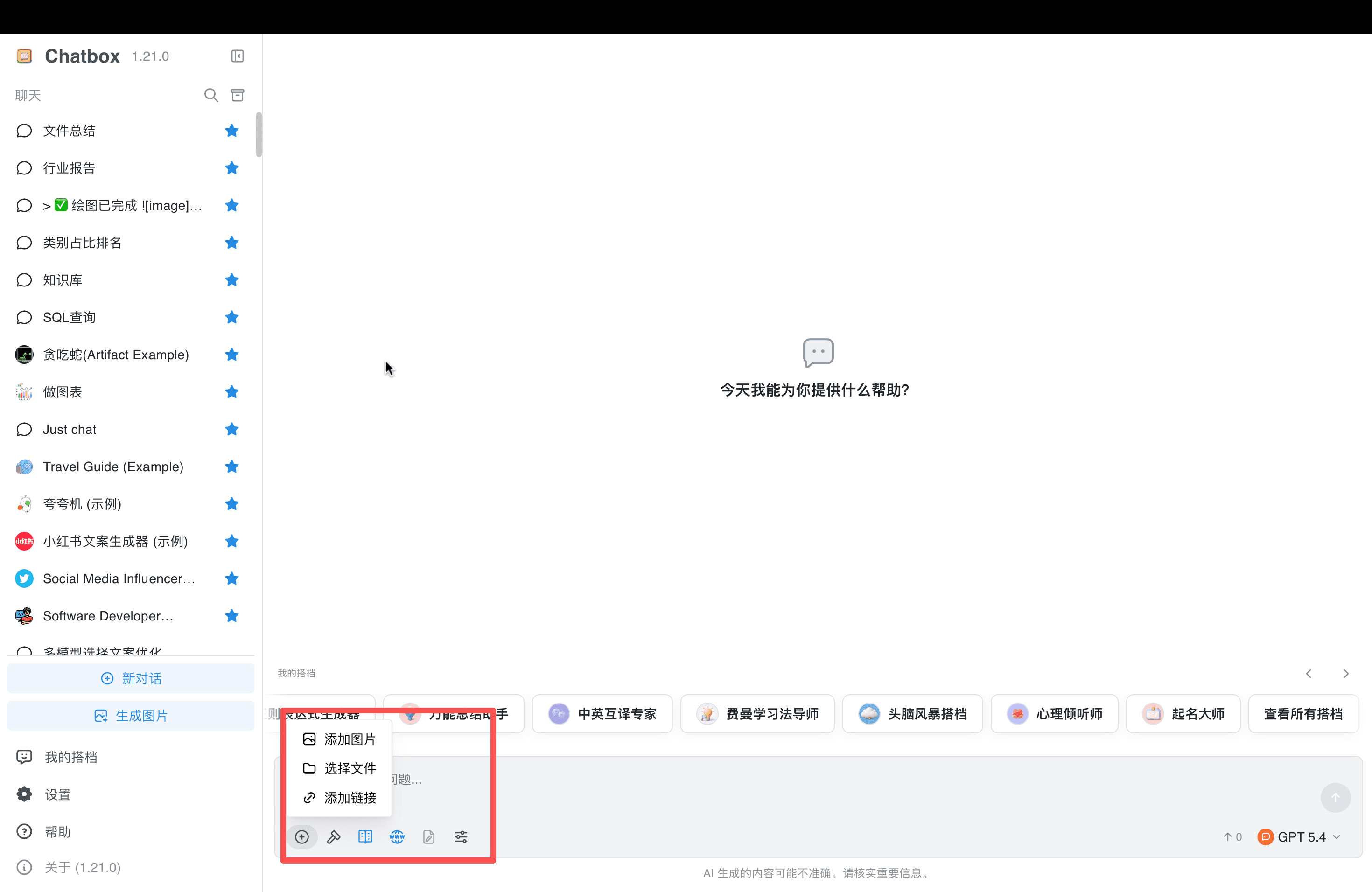Choose the 心理倾听师 partner card
This screenshot has height=892, width=1372.
1054,714
